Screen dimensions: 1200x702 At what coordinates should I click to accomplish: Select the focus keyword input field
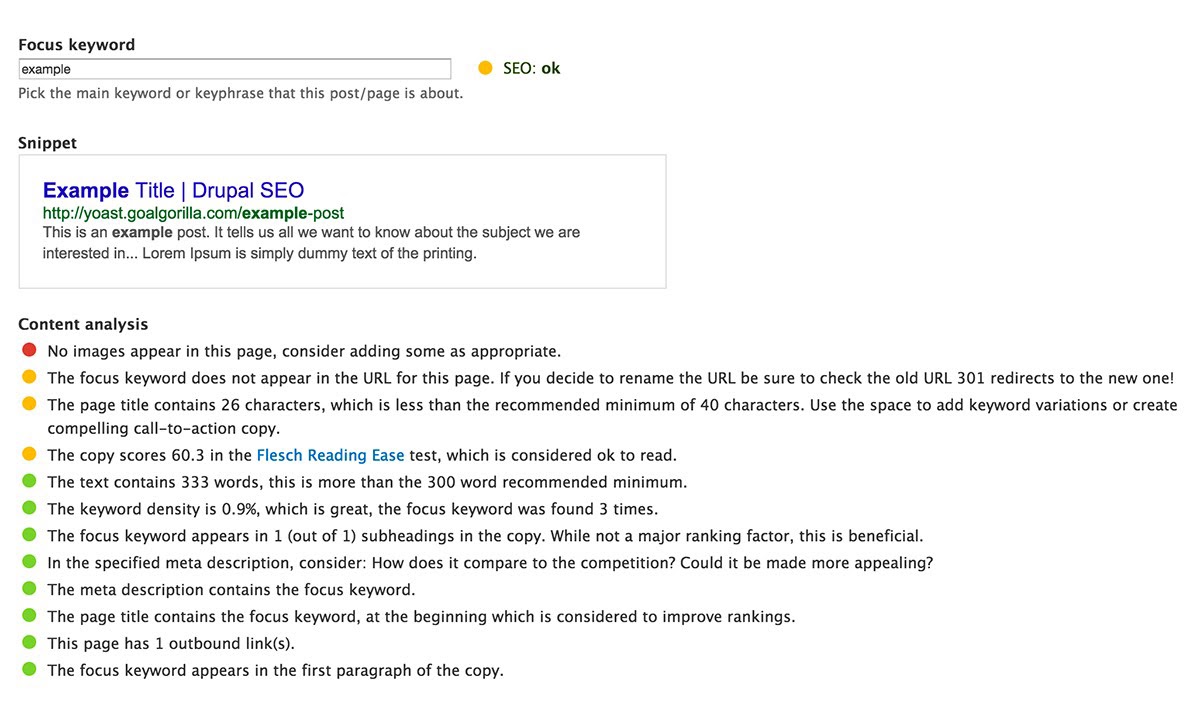pyautogui.click(x=234, y=68)
